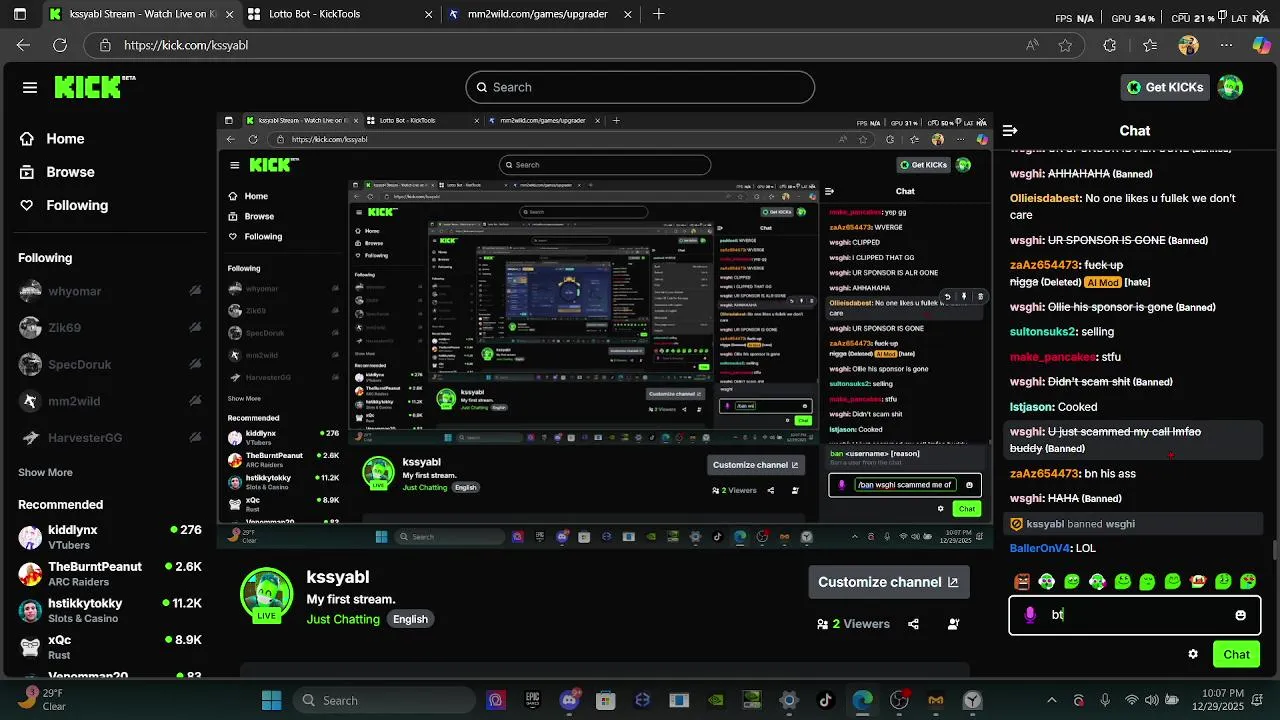Open followed channel whyomar
Screen dimensions: 1280x720
pyautogui.click(x=110, y=291)
